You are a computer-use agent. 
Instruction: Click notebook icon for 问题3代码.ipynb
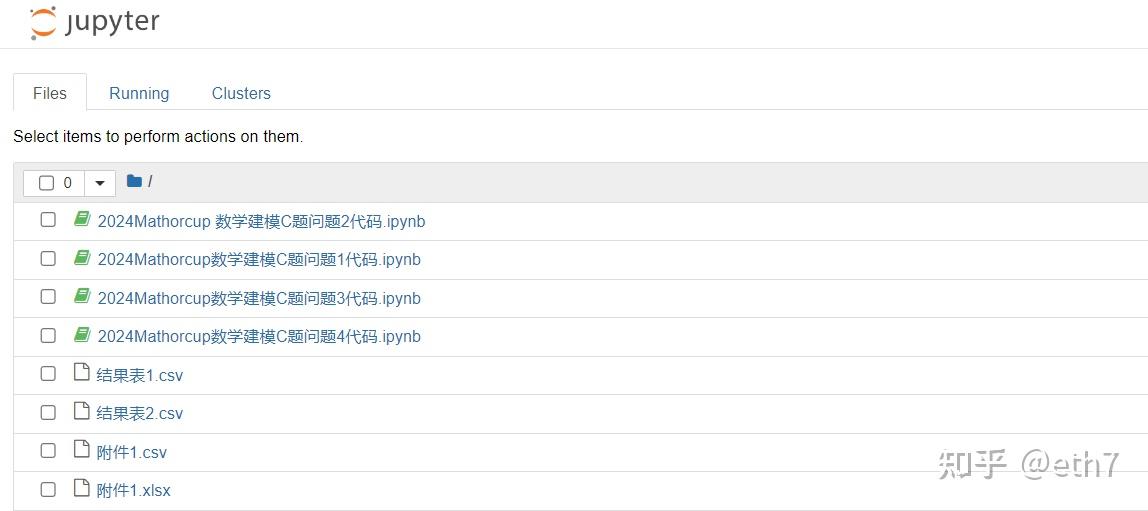tap(82, 297)
